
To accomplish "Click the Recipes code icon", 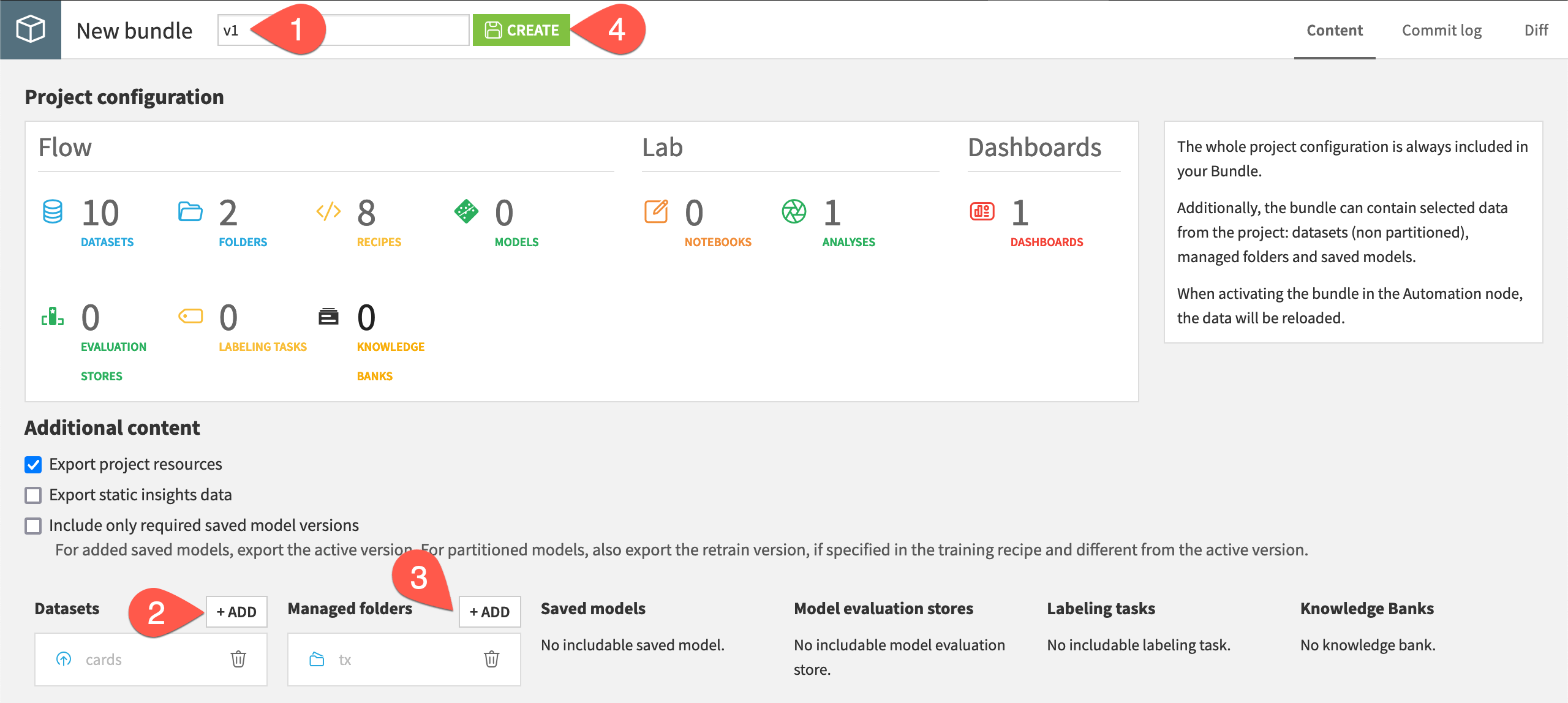I will (328, 211).
